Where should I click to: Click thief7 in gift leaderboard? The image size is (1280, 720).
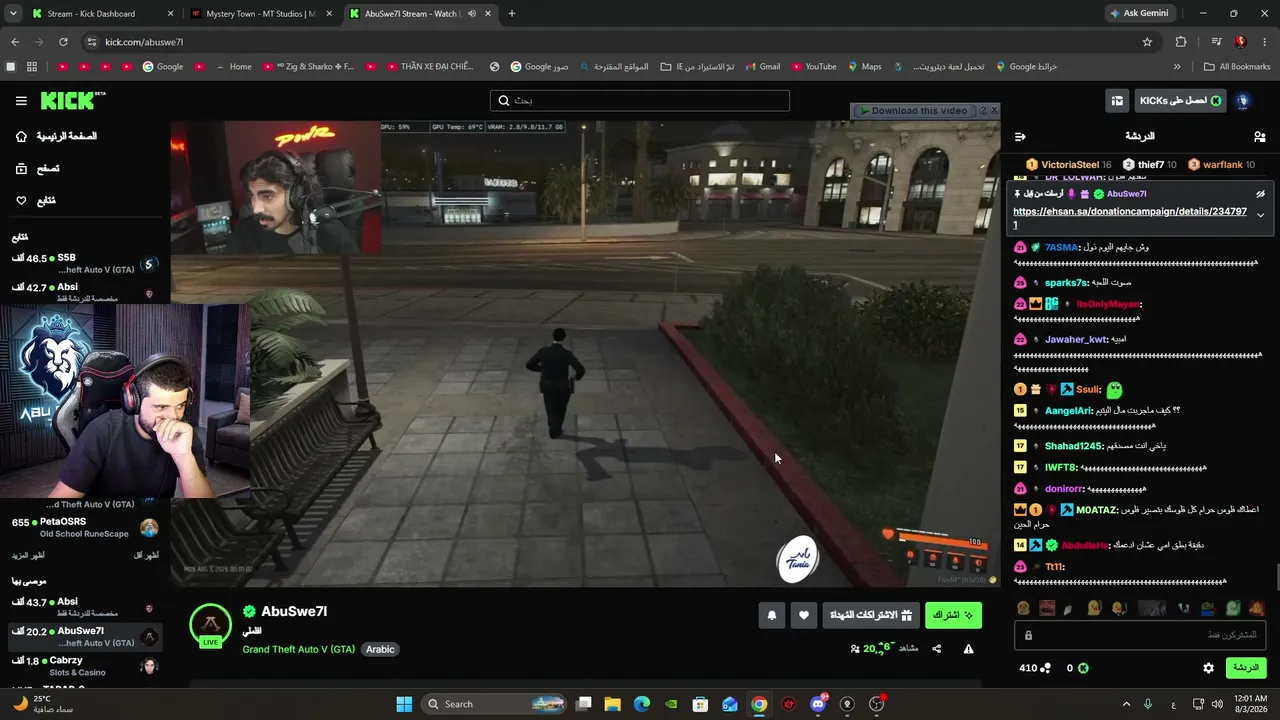click(x=1150, y=165)
